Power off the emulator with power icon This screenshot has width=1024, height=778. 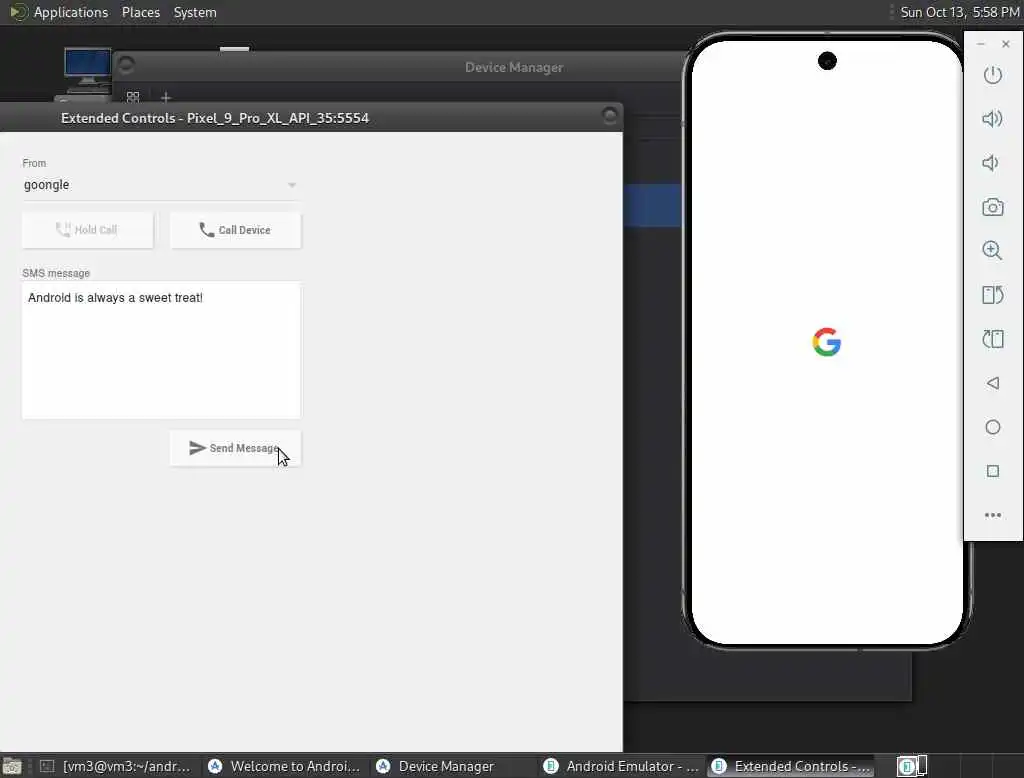click(993, 75)
